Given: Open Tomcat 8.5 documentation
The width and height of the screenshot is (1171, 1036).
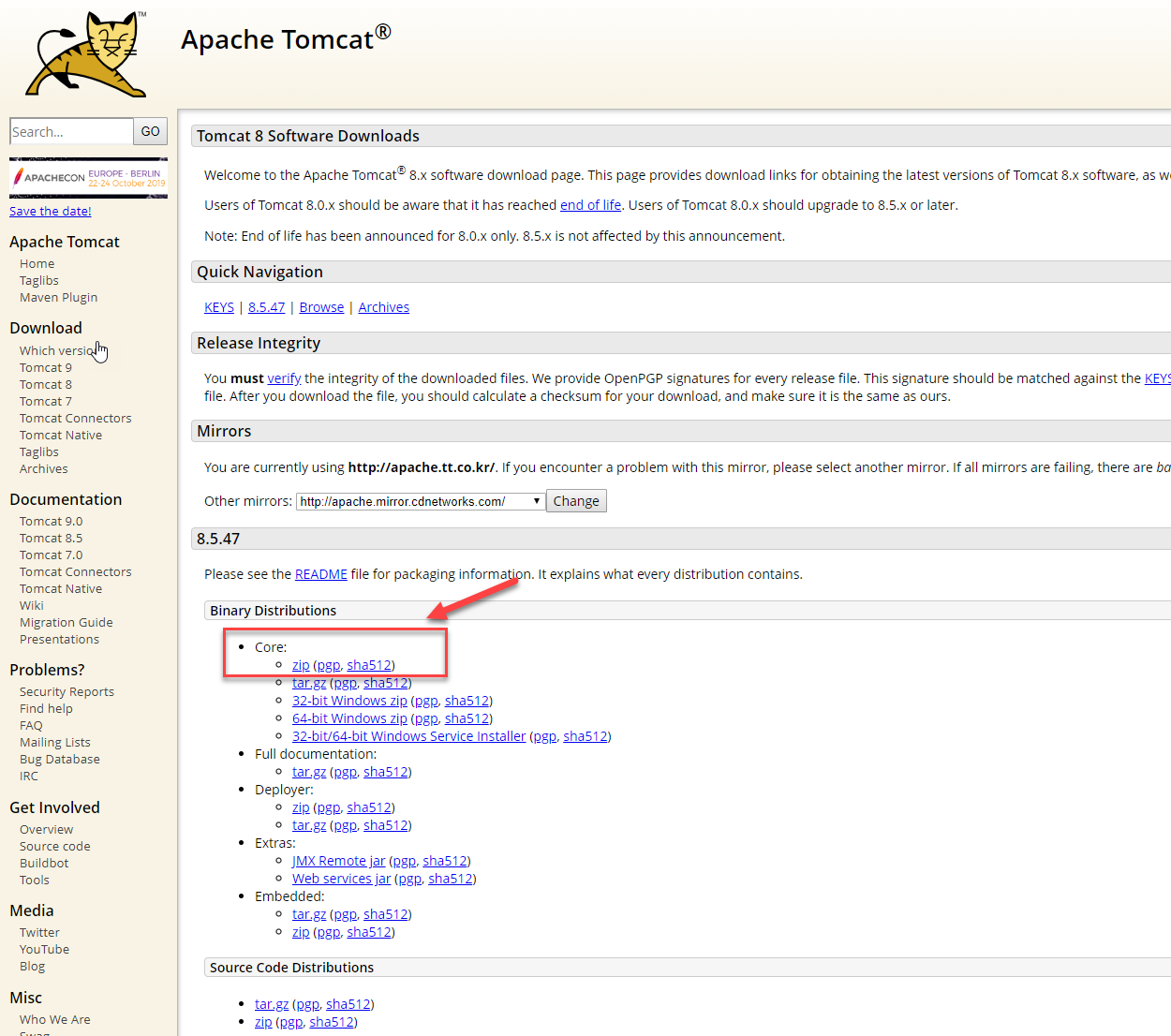Looking at the screenshot, I should pos(51,539).
